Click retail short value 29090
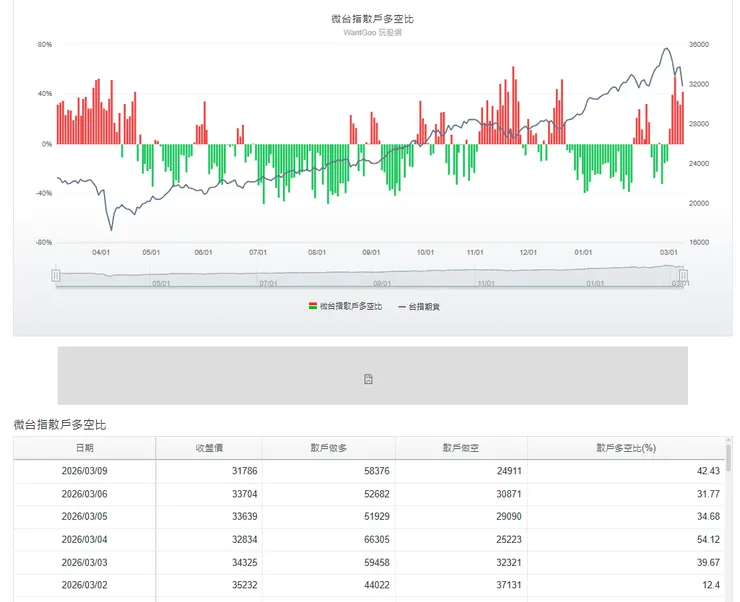This screenshot has height=602, width=740. pyautogui.click(x=509, y=517)
